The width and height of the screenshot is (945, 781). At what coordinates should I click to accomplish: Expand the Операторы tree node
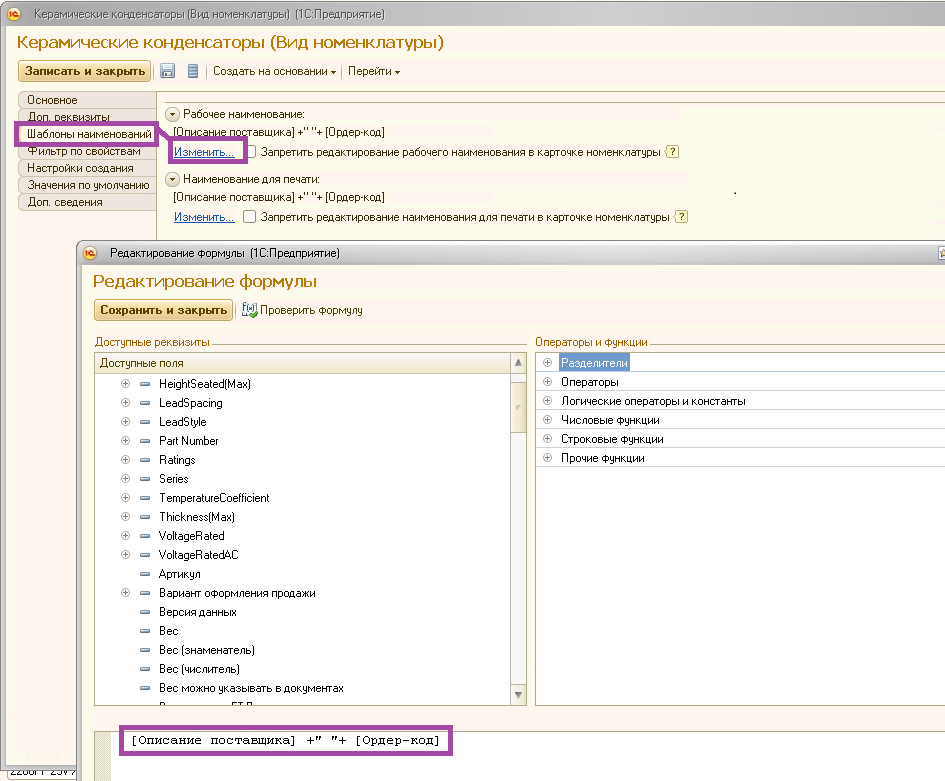547,382
